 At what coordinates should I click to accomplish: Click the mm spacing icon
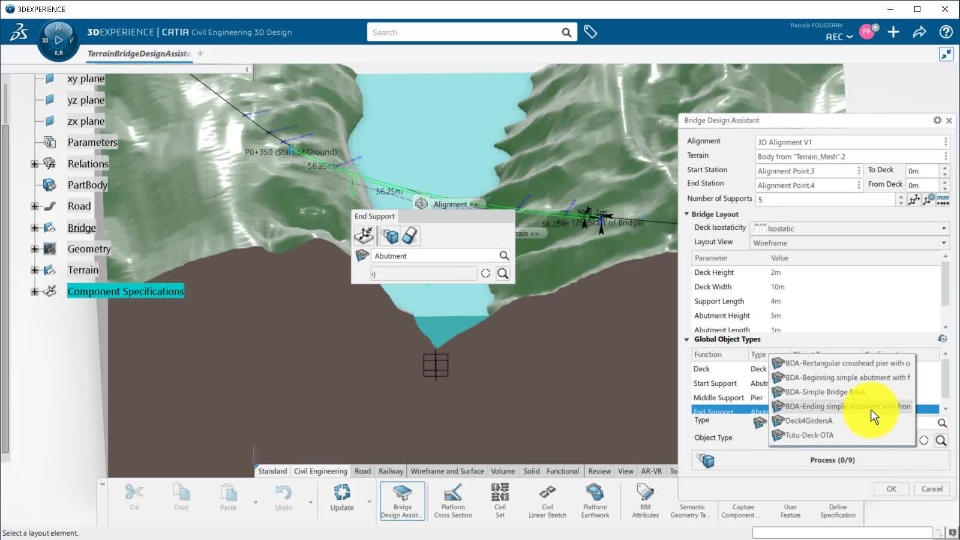click(x=943, y=200)
